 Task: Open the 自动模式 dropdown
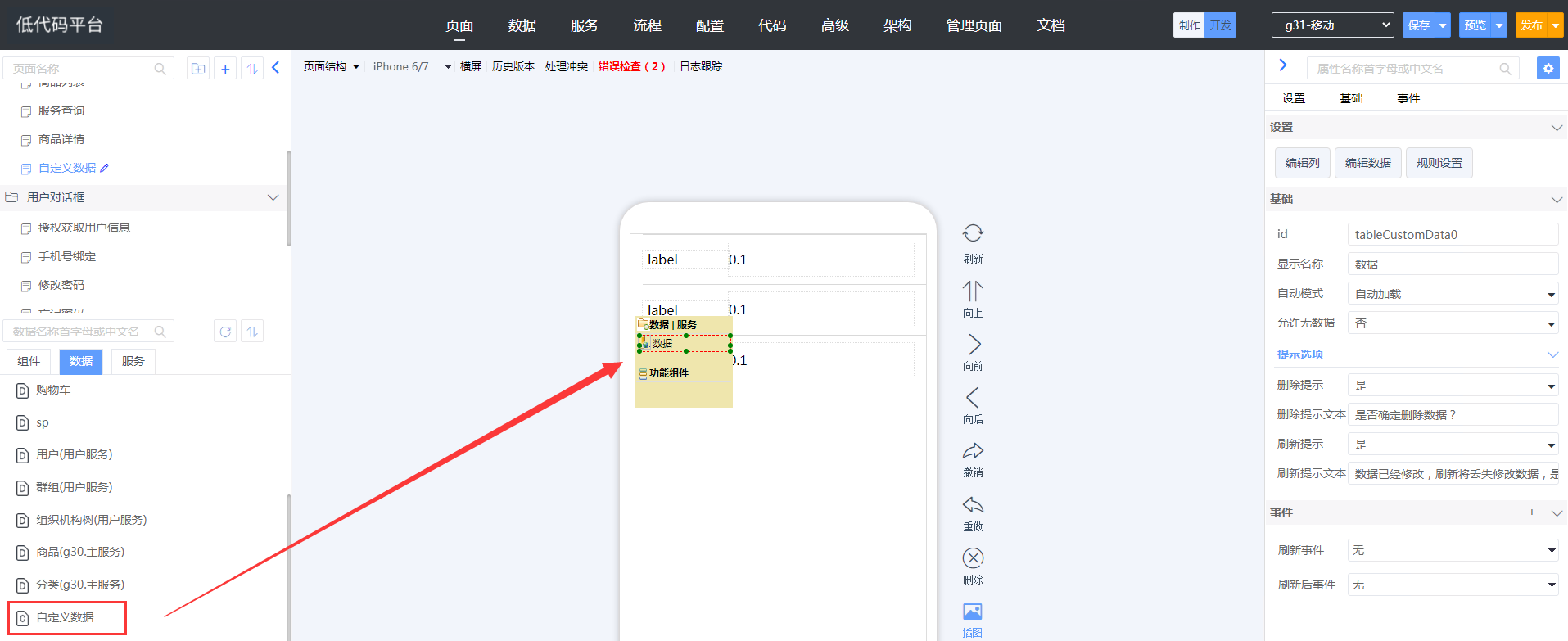pyautogui.click(x=1453, y=294)
